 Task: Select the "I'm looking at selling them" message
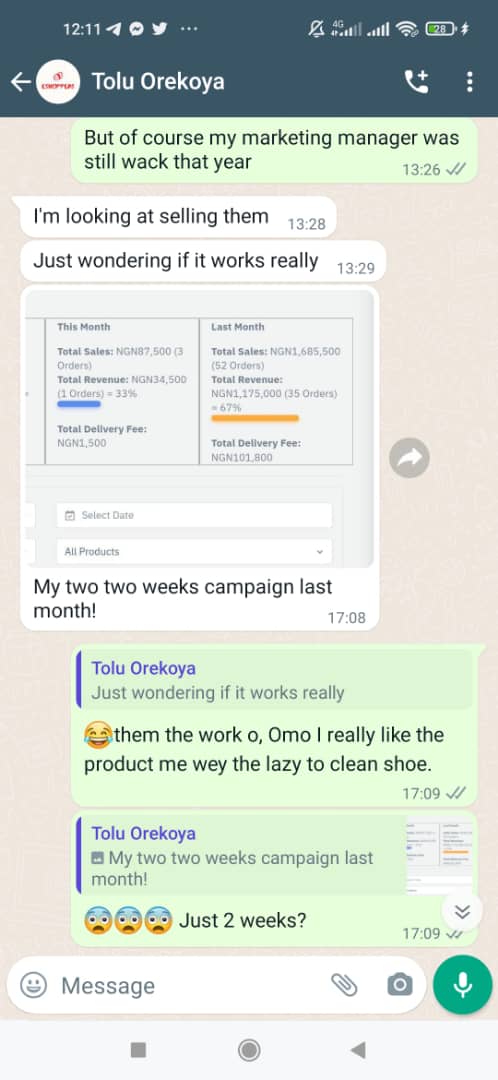(174, 217)
